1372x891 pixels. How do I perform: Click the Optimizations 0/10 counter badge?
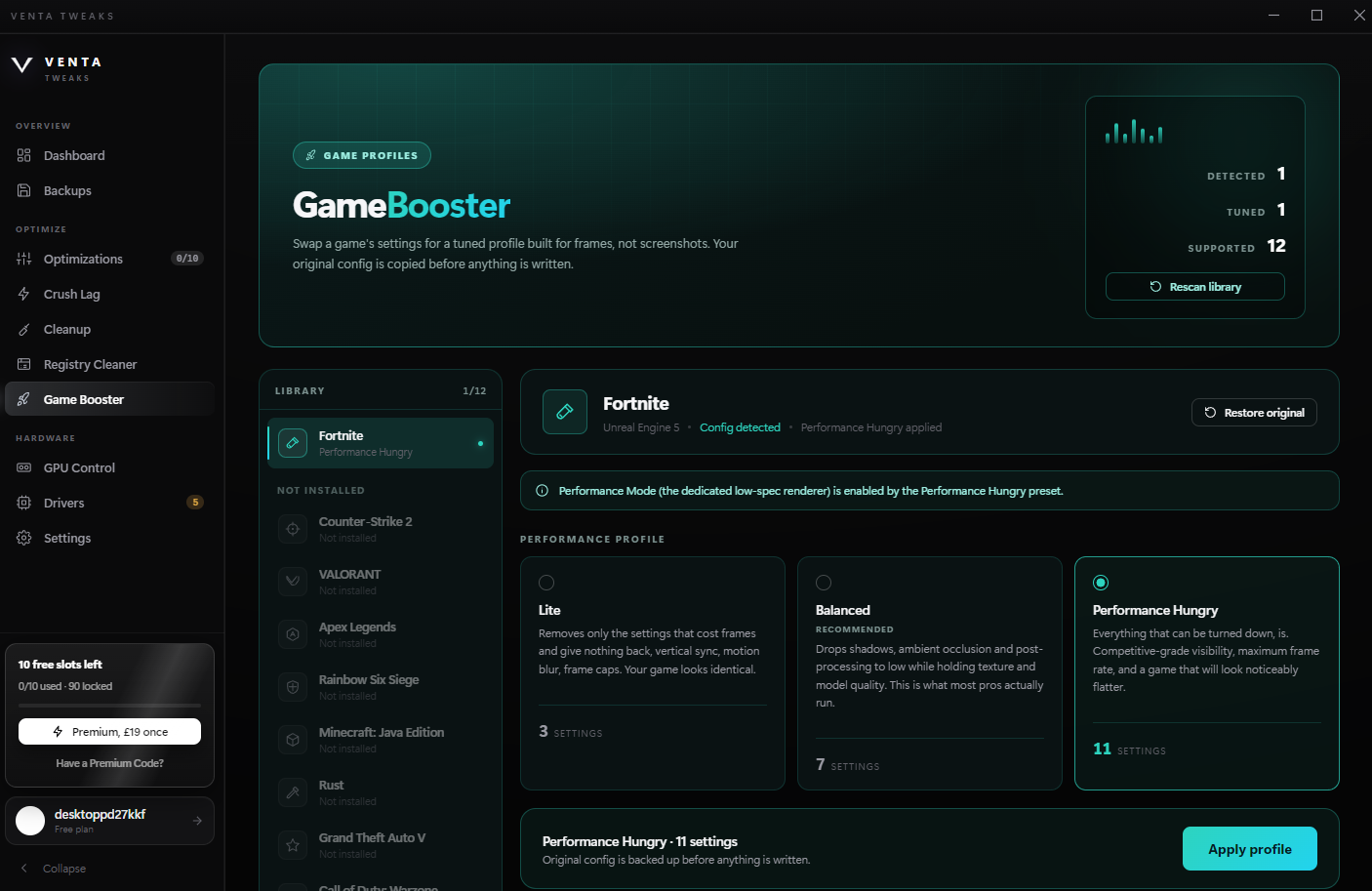click(x=187, y=259)
